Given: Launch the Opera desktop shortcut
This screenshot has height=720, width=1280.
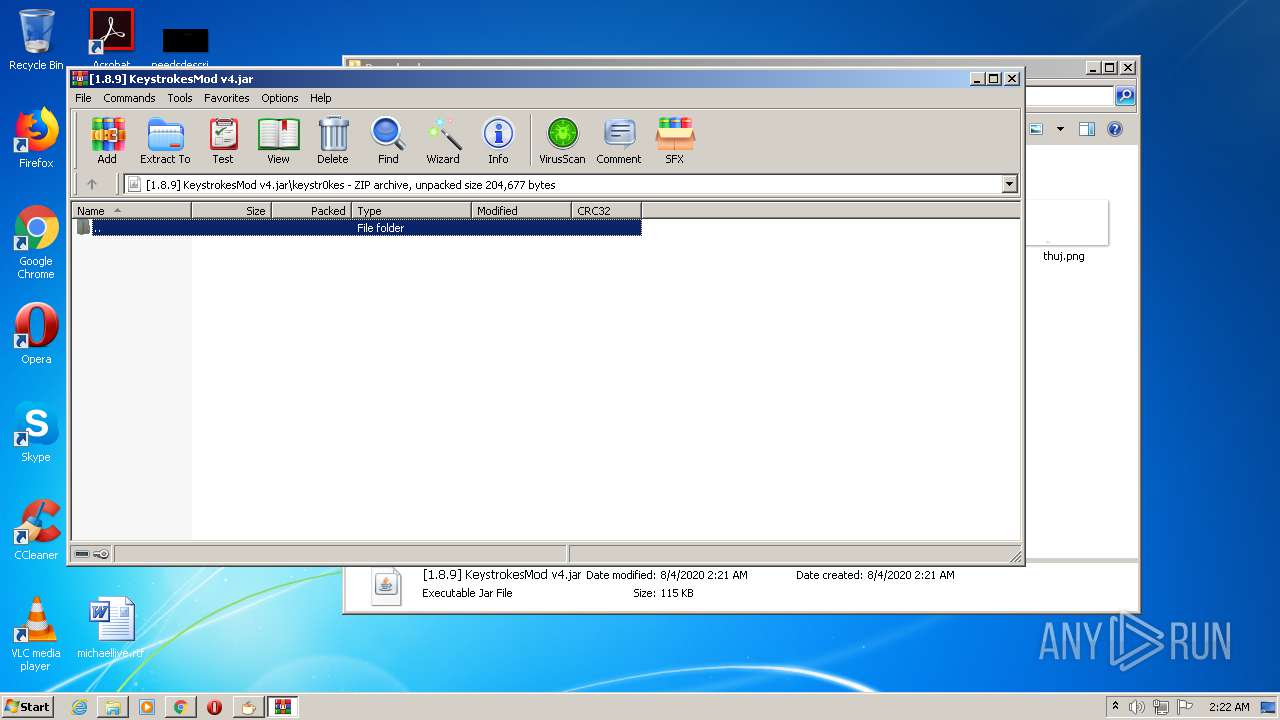Looking at the screenshot, I should pyautogui.click(x=36, y=334).
